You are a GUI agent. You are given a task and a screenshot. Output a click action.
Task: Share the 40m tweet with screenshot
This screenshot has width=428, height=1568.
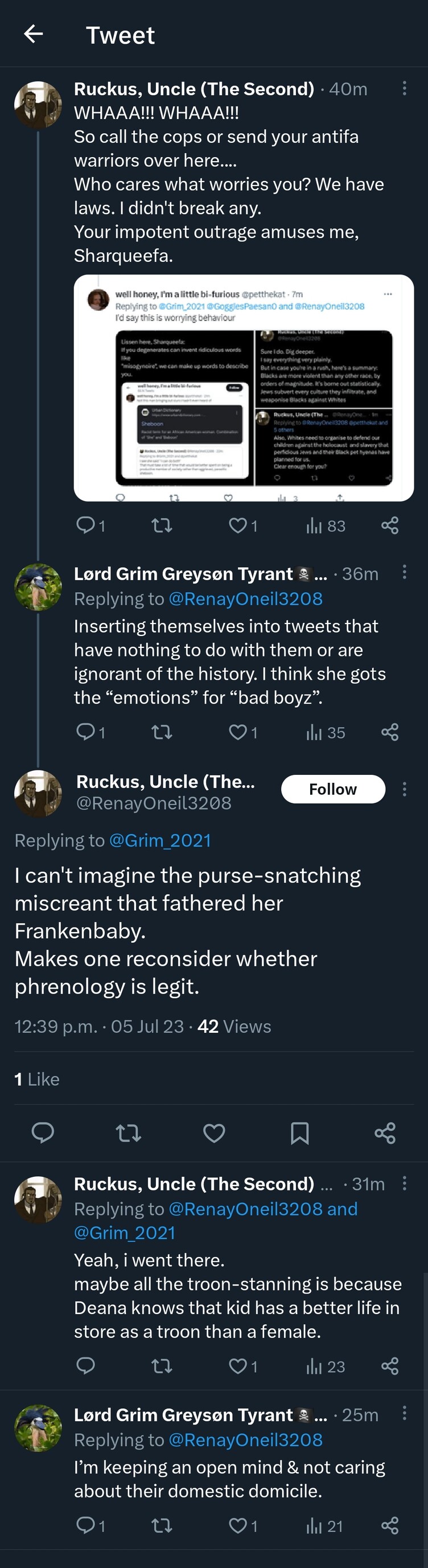[x=390, y=526]
